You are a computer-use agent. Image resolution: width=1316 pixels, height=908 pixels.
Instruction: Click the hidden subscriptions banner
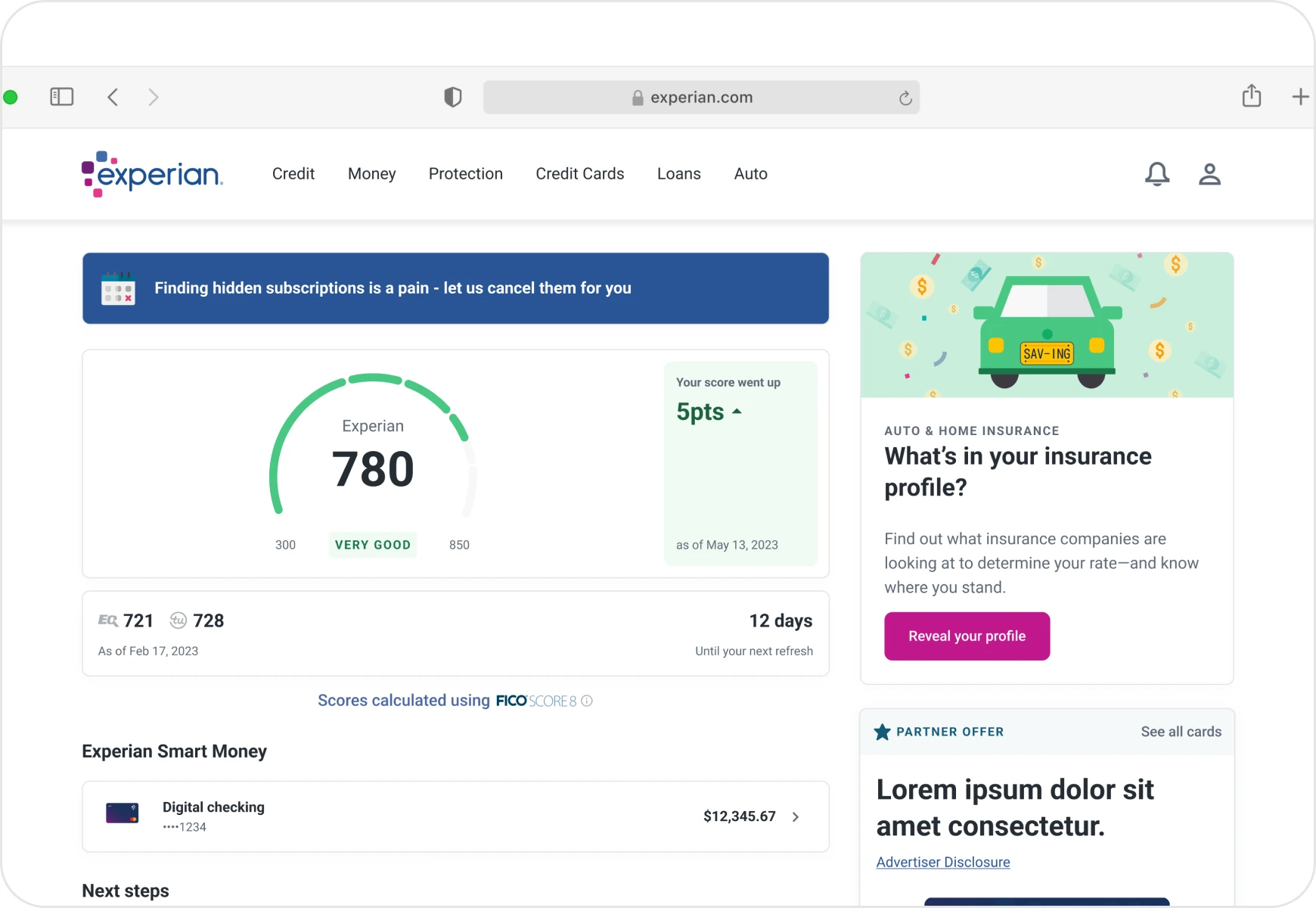click(455, 288)
